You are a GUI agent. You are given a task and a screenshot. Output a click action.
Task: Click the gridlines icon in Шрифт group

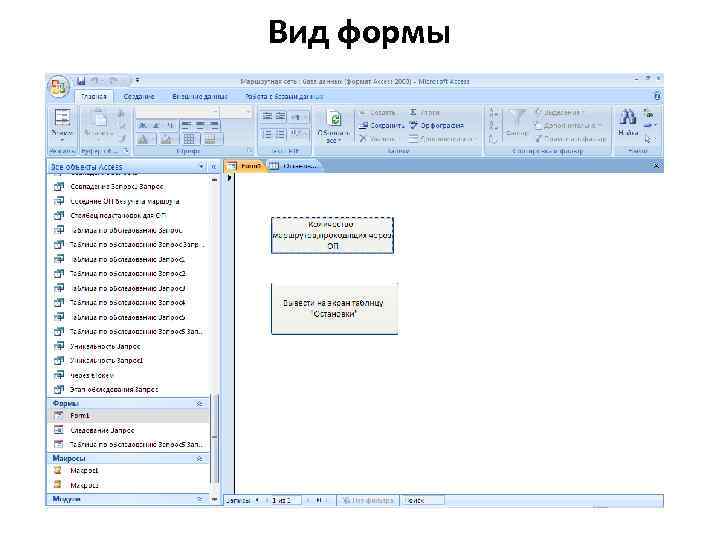(189, 139)
